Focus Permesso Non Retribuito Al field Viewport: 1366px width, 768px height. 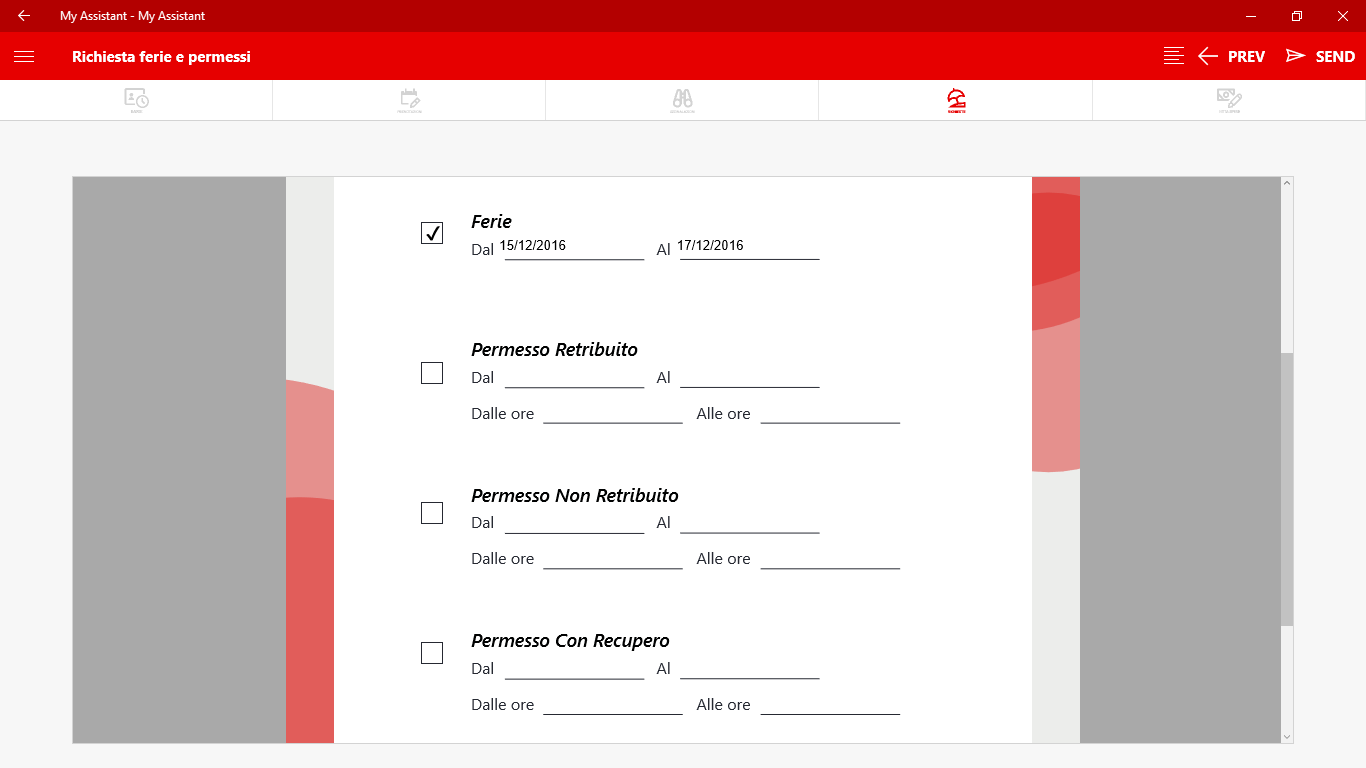pyautogui.click(x=750, y=522)
